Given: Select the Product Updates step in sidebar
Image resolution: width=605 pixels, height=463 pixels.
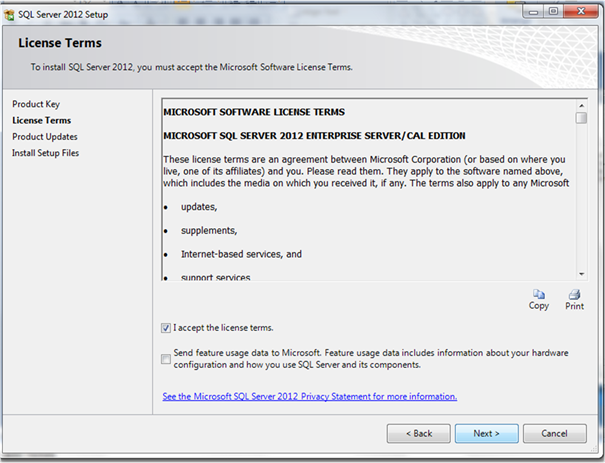Looking at the screenshot, I should tap(45, 137).
